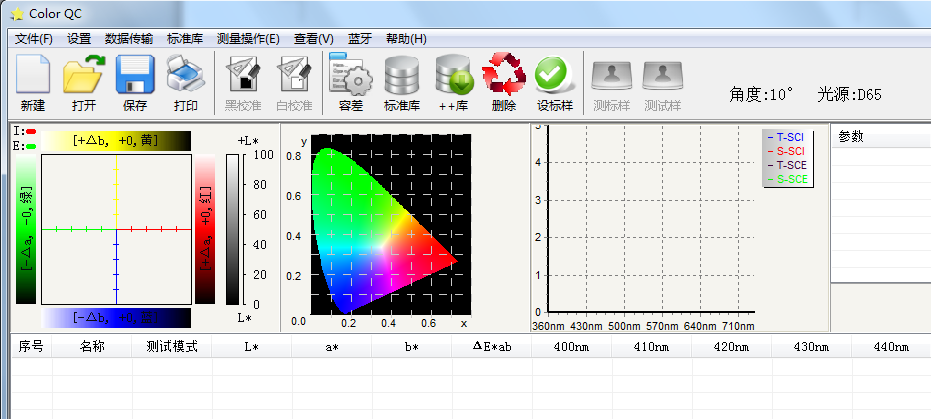Image resolution: width=931 pixels, height=419 pixels.
Task: Click the 新建 (New) toolbar icon
Action: pos(33,82)
